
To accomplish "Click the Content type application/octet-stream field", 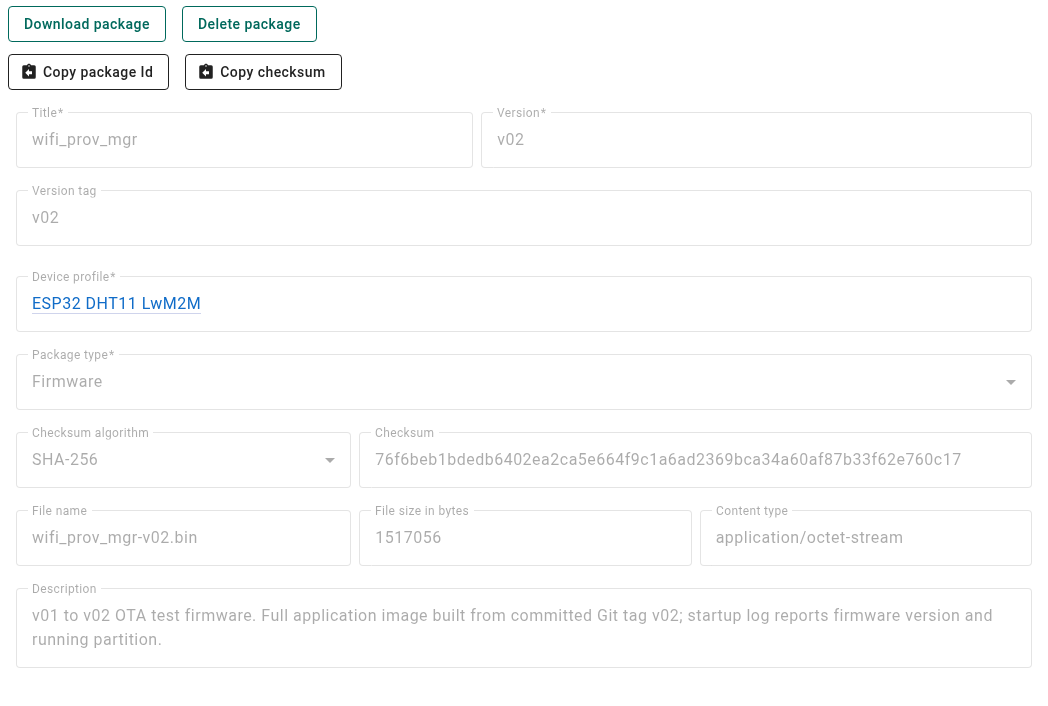I will [866, 538].
